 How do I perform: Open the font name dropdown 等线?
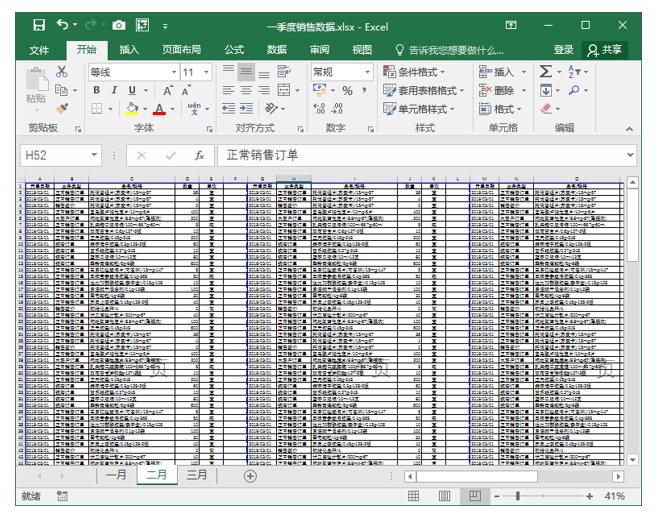coord(174,72)
